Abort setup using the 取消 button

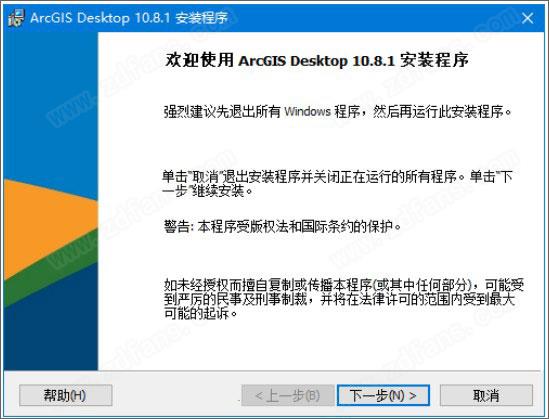pyautogui.click(x=486, y=396)
